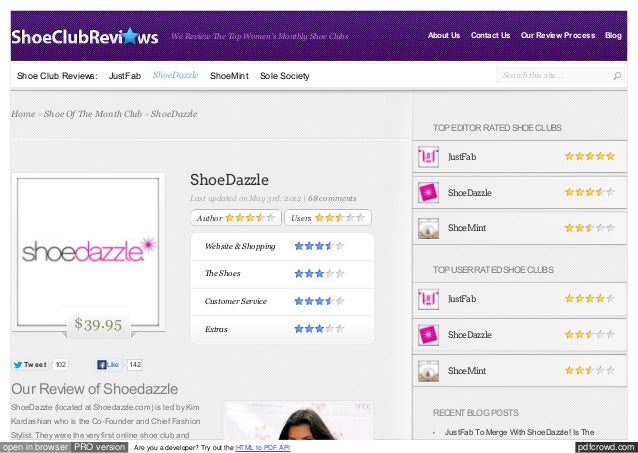The image size is (638, 453).
Task: Click JustFab icon in top editor rated list
Action: pos(428,157)
